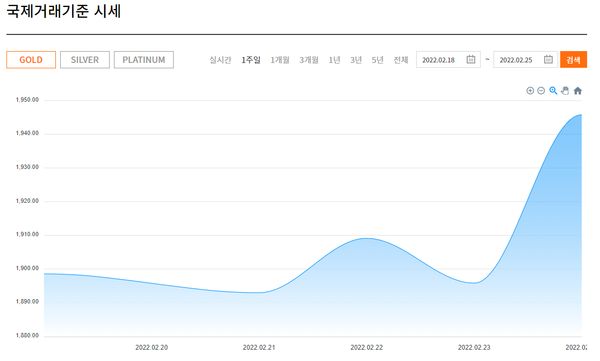
Task: Choose the 실시간 realtime range
Action: pos(220,60)
